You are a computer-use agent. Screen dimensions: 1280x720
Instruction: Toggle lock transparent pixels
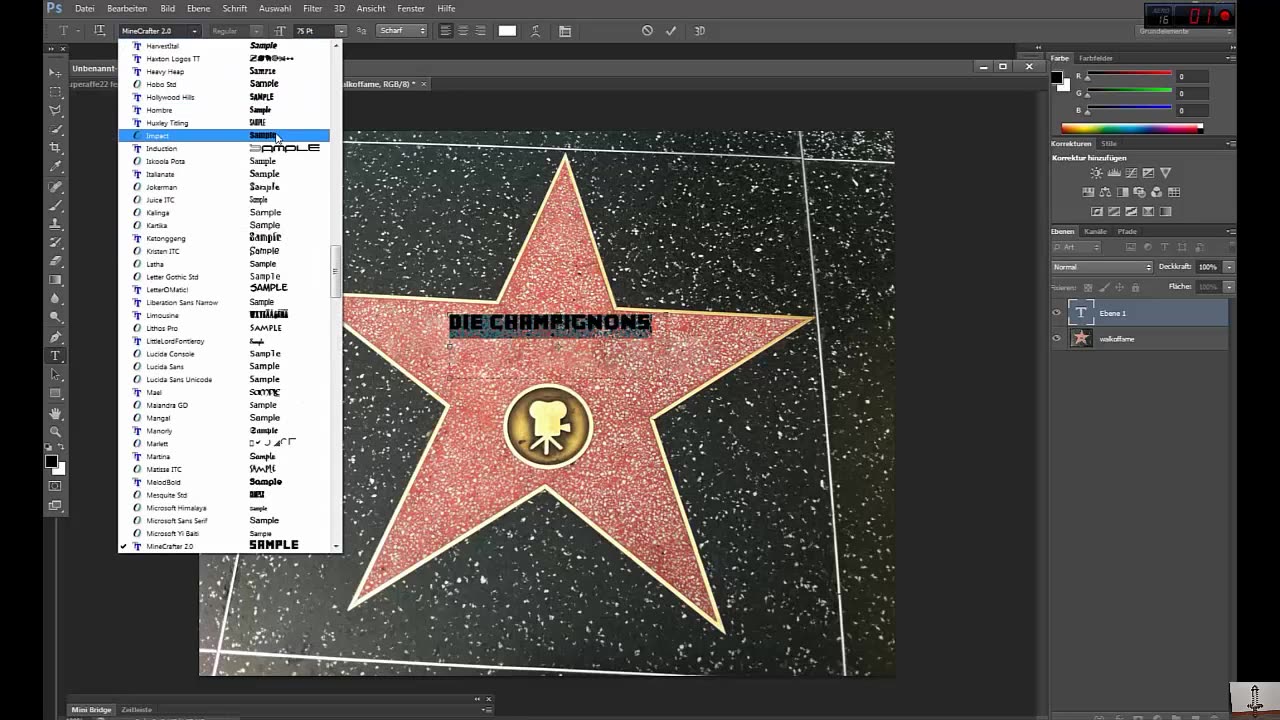(x=1088, y=287)
